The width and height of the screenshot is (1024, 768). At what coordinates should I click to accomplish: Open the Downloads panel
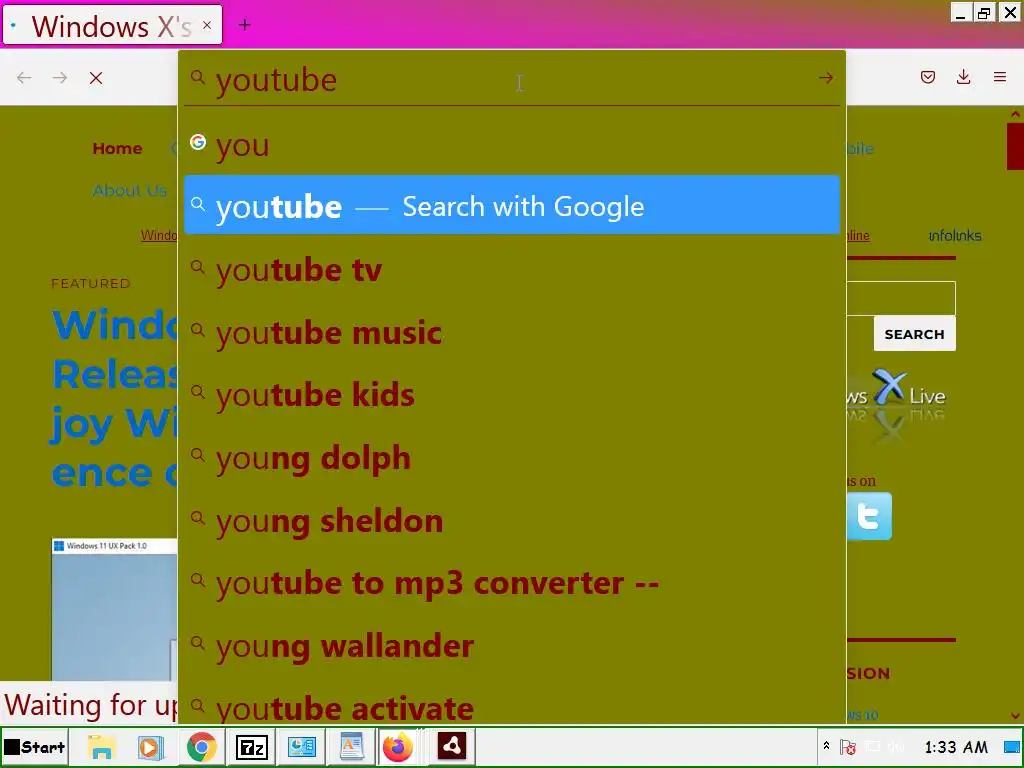coord(963,78)
